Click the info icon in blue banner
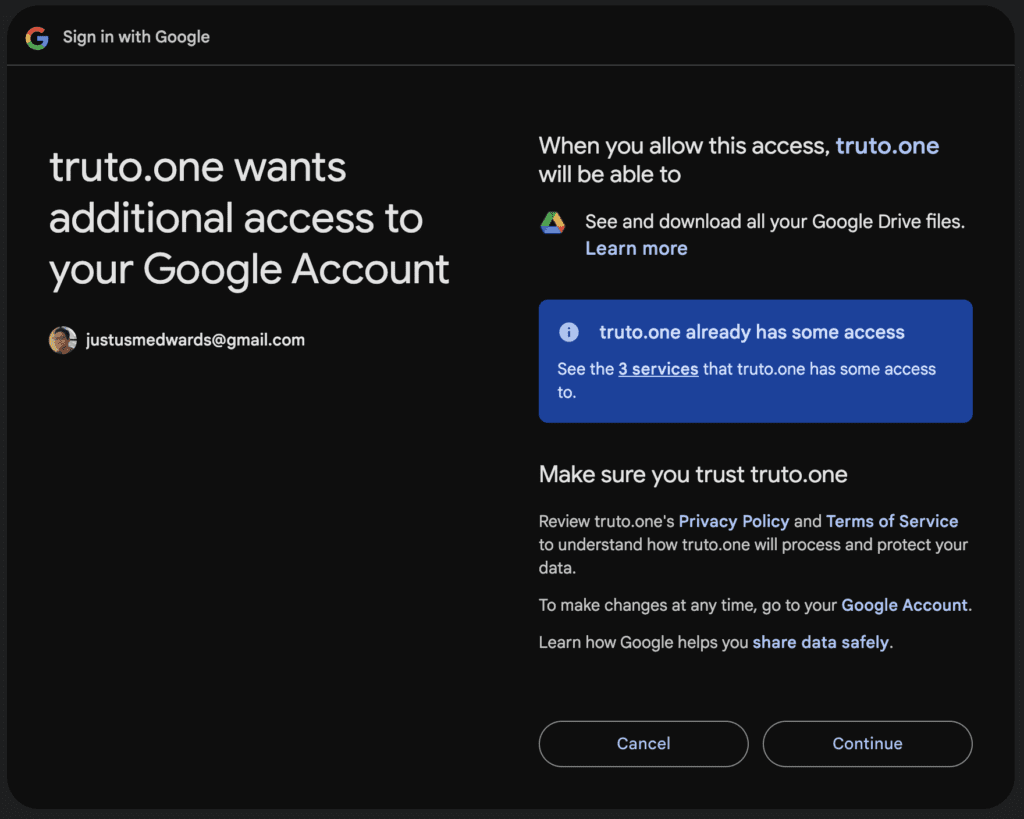 point(568,332)
